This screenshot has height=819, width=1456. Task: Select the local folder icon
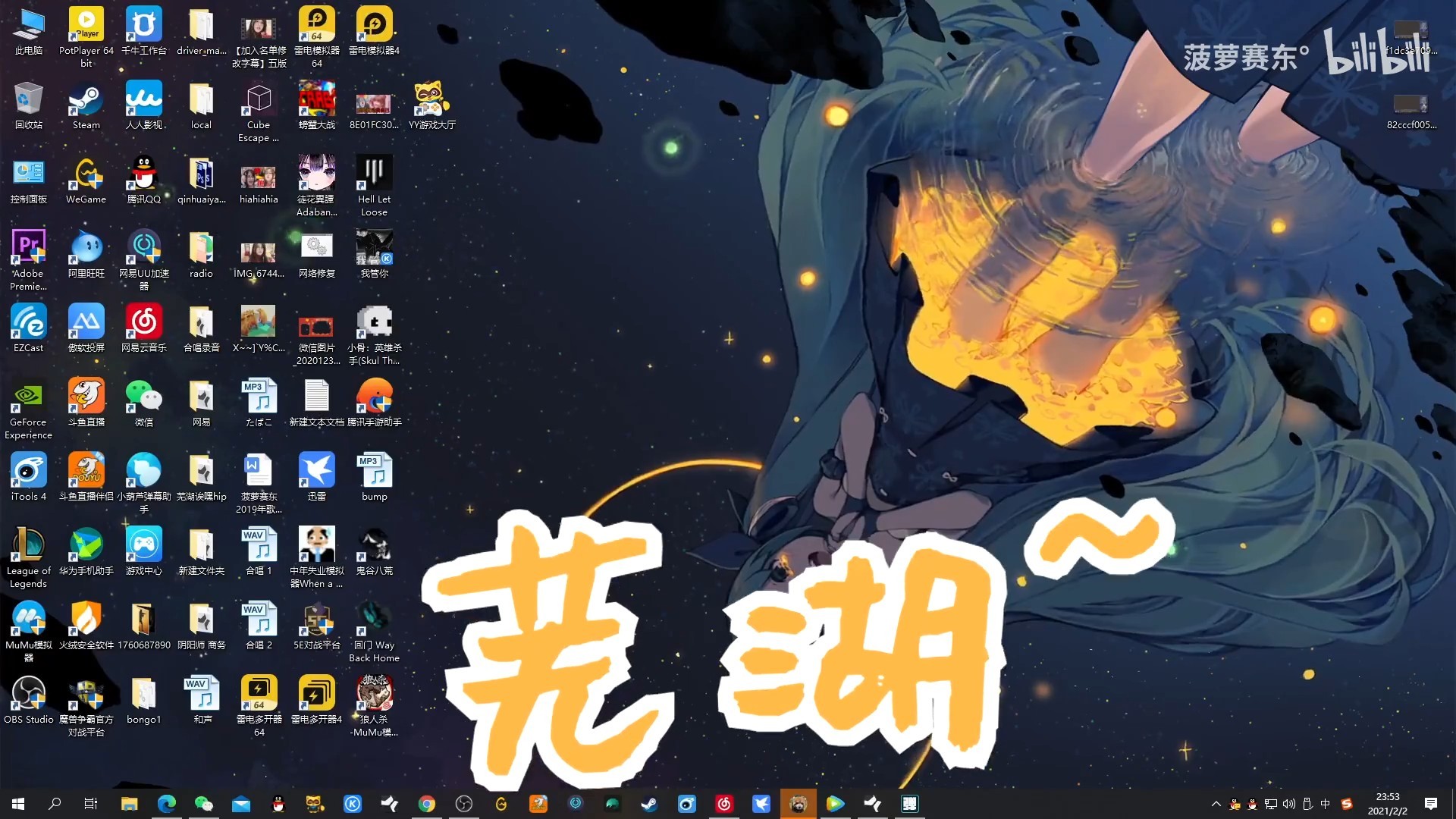(202, 105)
